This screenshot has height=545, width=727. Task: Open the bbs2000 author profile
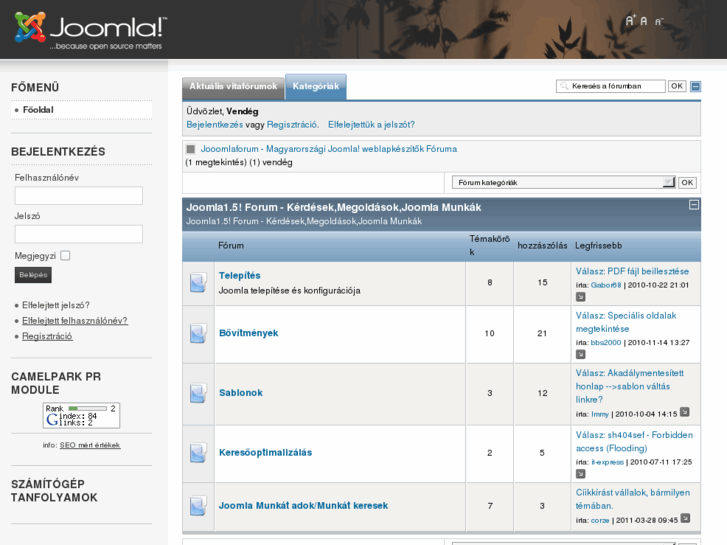coord(606,343)
